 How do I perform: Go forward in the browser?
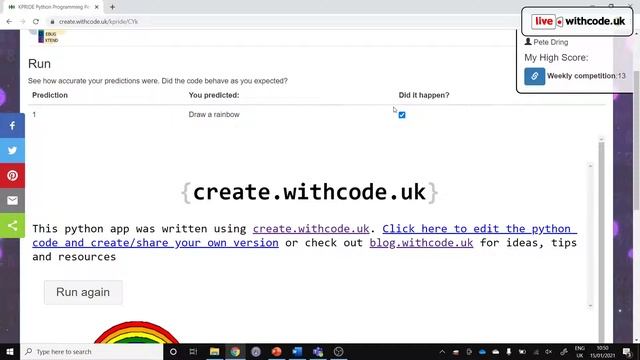(22, 21)
